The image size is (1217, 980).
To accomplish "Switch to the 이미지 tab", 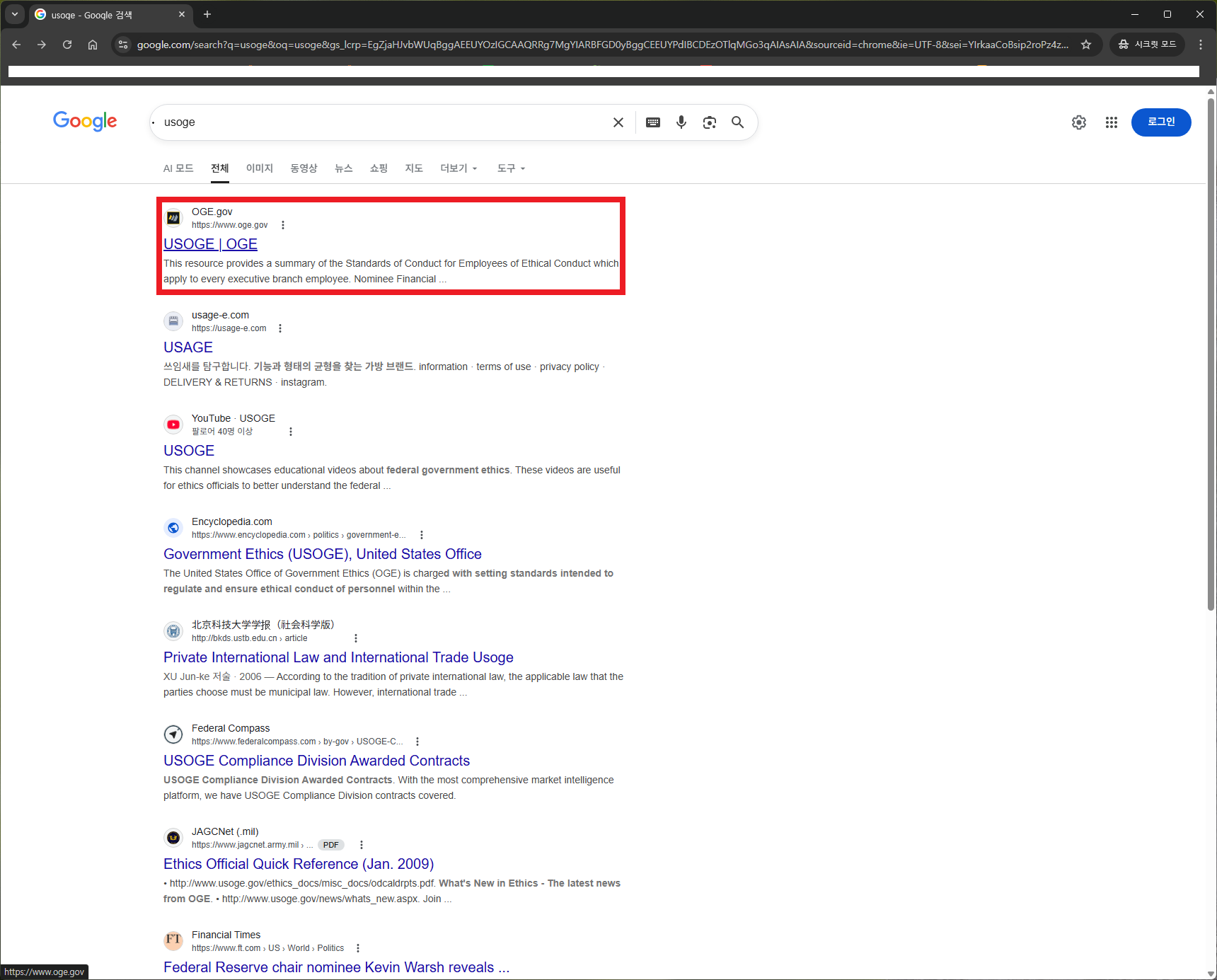I will tap(260, 168).
